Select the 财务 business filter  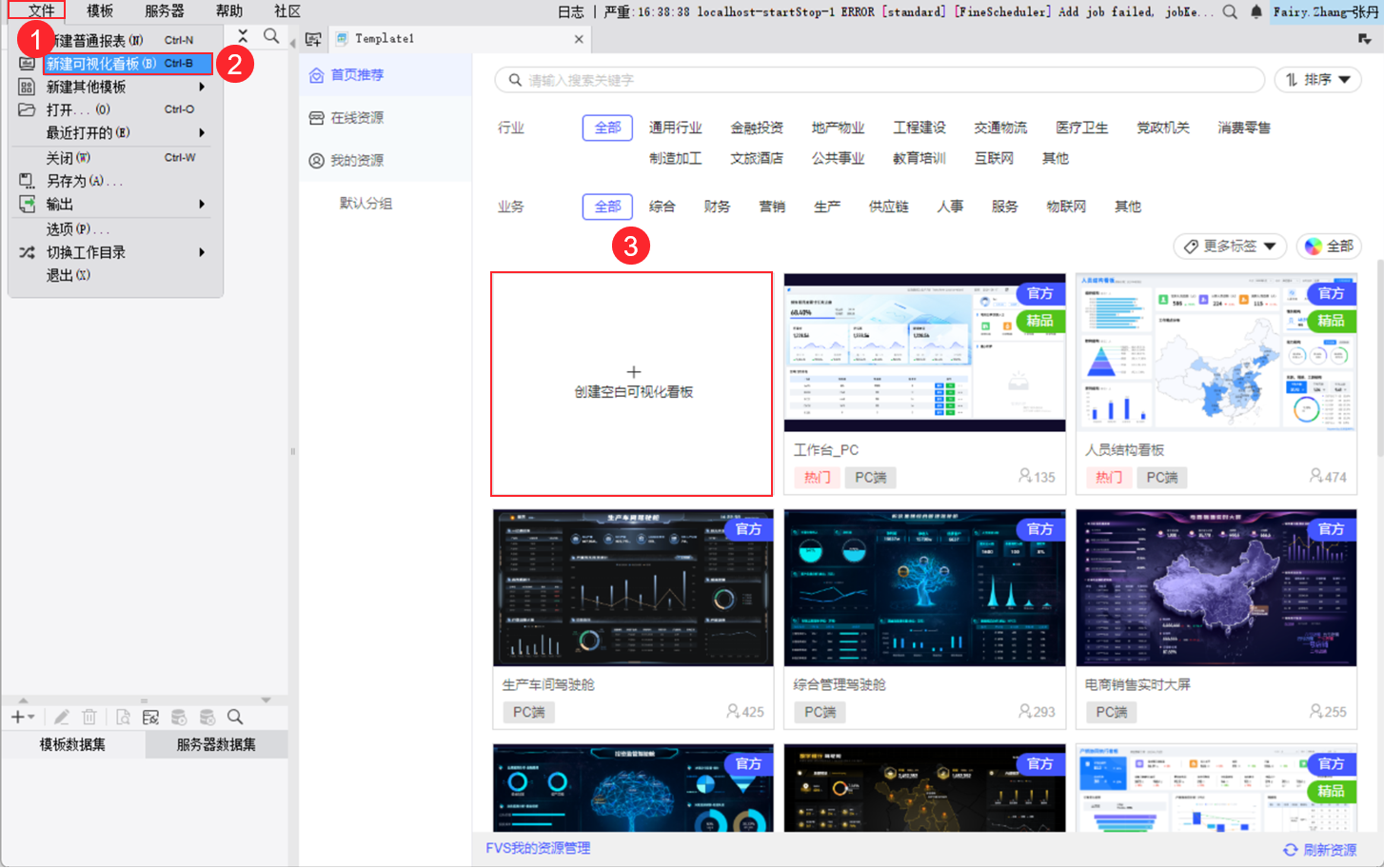717,207
